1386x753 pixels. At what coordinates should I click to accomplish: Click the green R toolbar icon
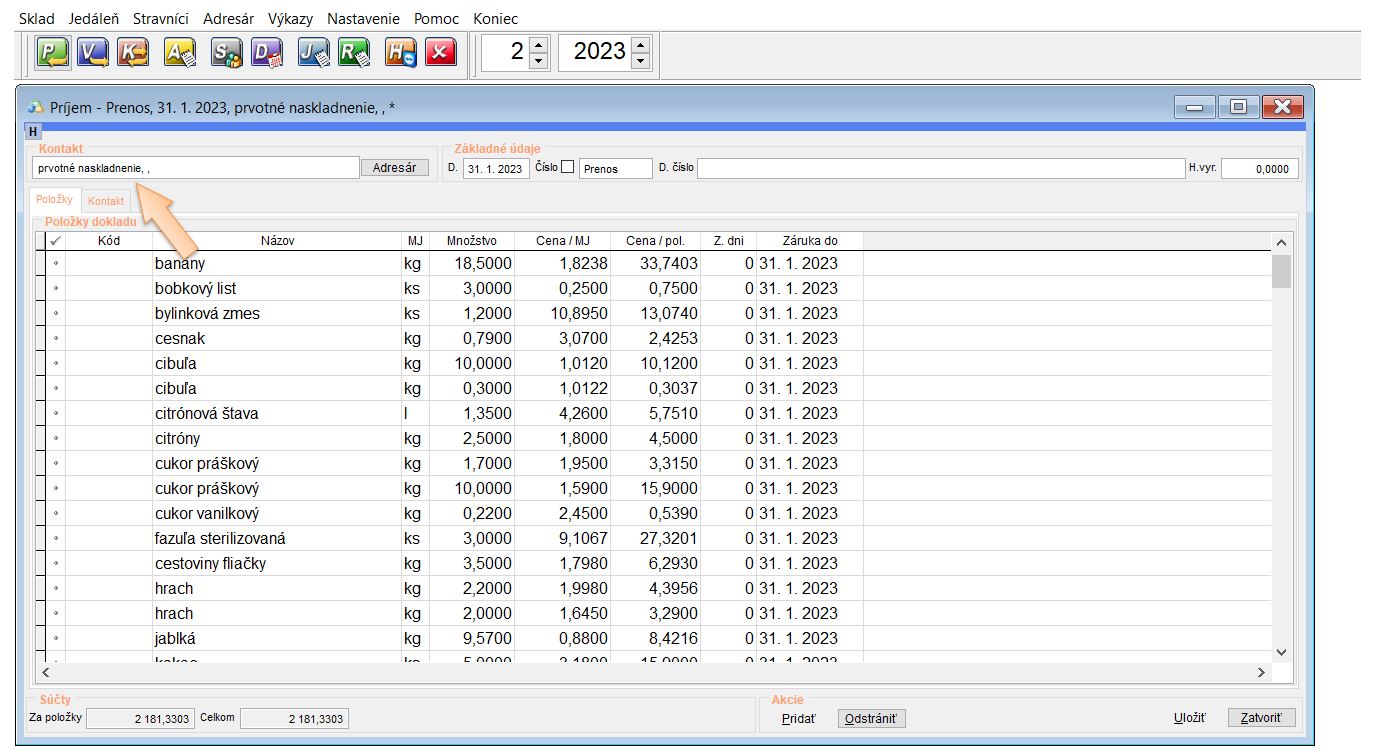(354, 52)
